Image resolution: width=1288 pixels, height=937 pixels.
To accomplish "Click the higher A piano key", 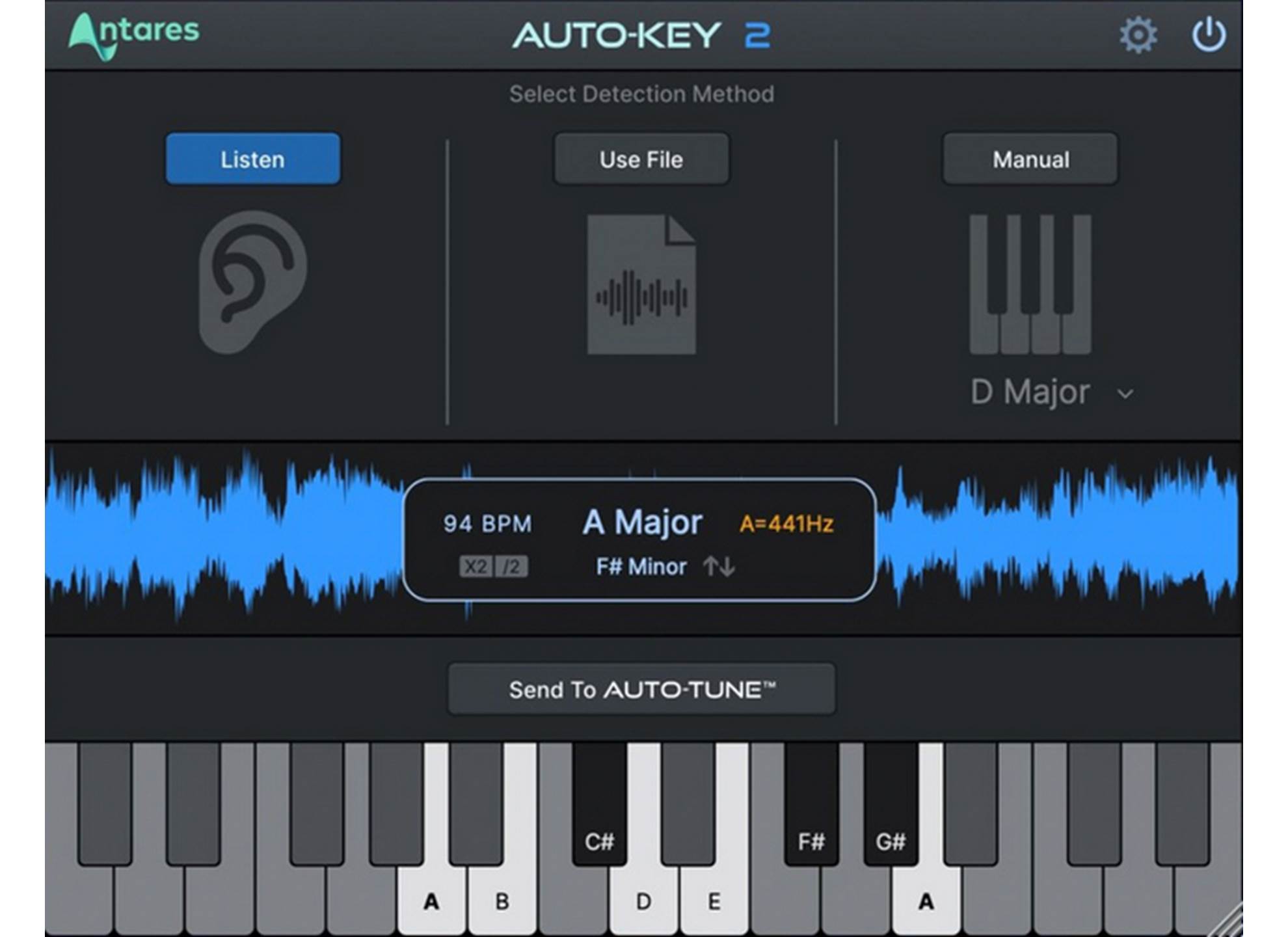I will pos(926,901).
